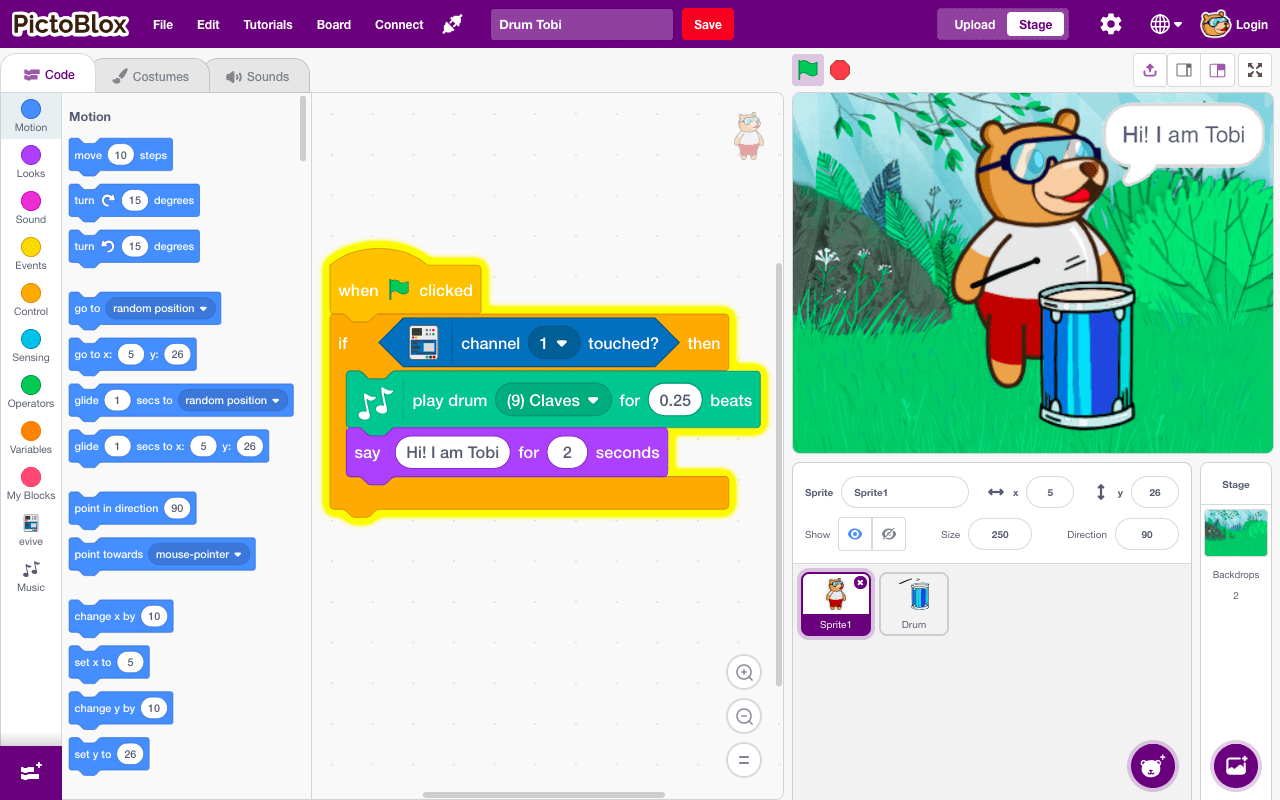Click the green flag to run program
Screen dimensions: 1280x800
(808, 70)
